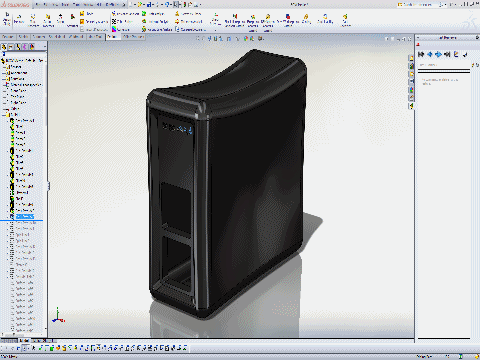Click the SolidWorks logo in the title bar
Screen dimensions: 480x360
click(x=15, y=5)
